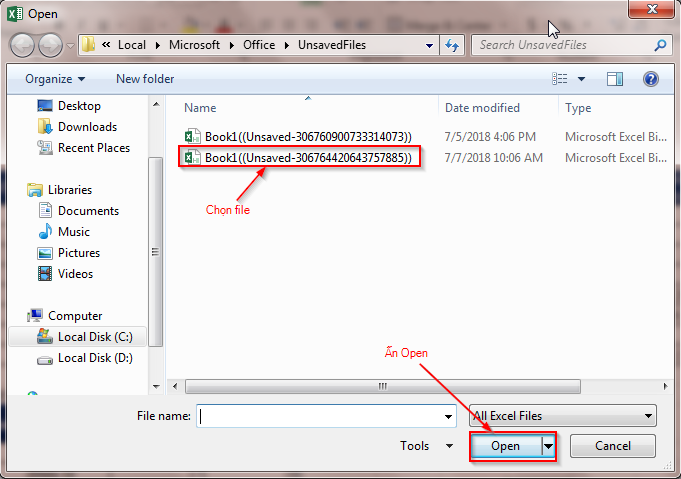This screenshot has height=479, width=681.
Task: Show the preview pane icon
Action: pos(615,79)
